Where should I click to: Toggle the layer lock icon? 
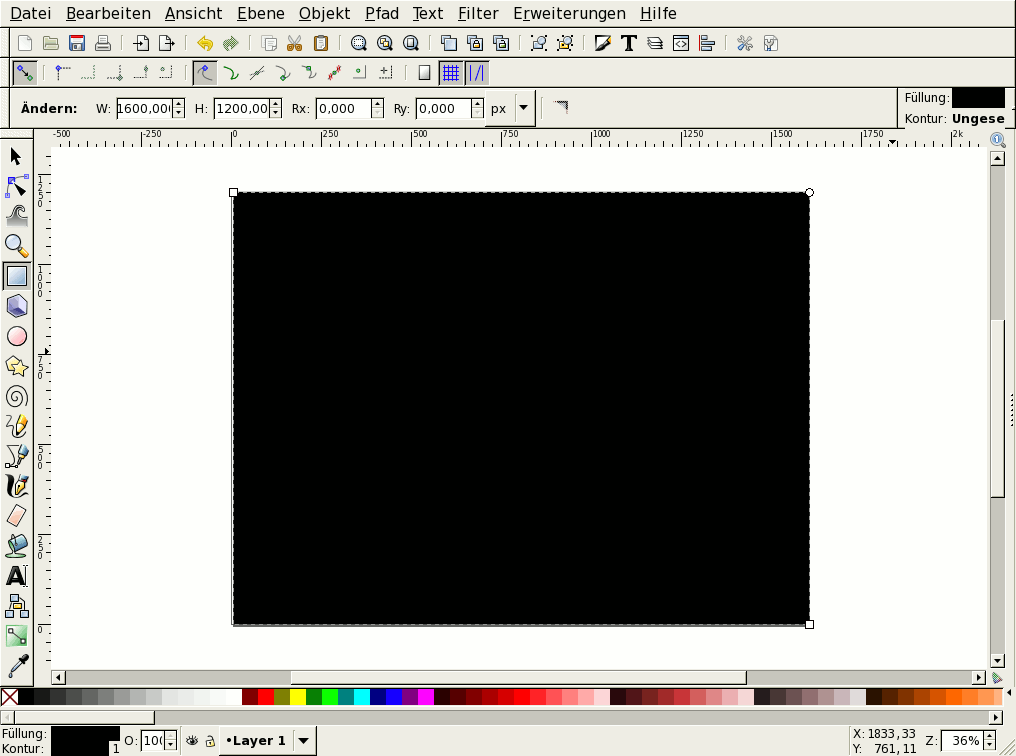click(209, 741)
